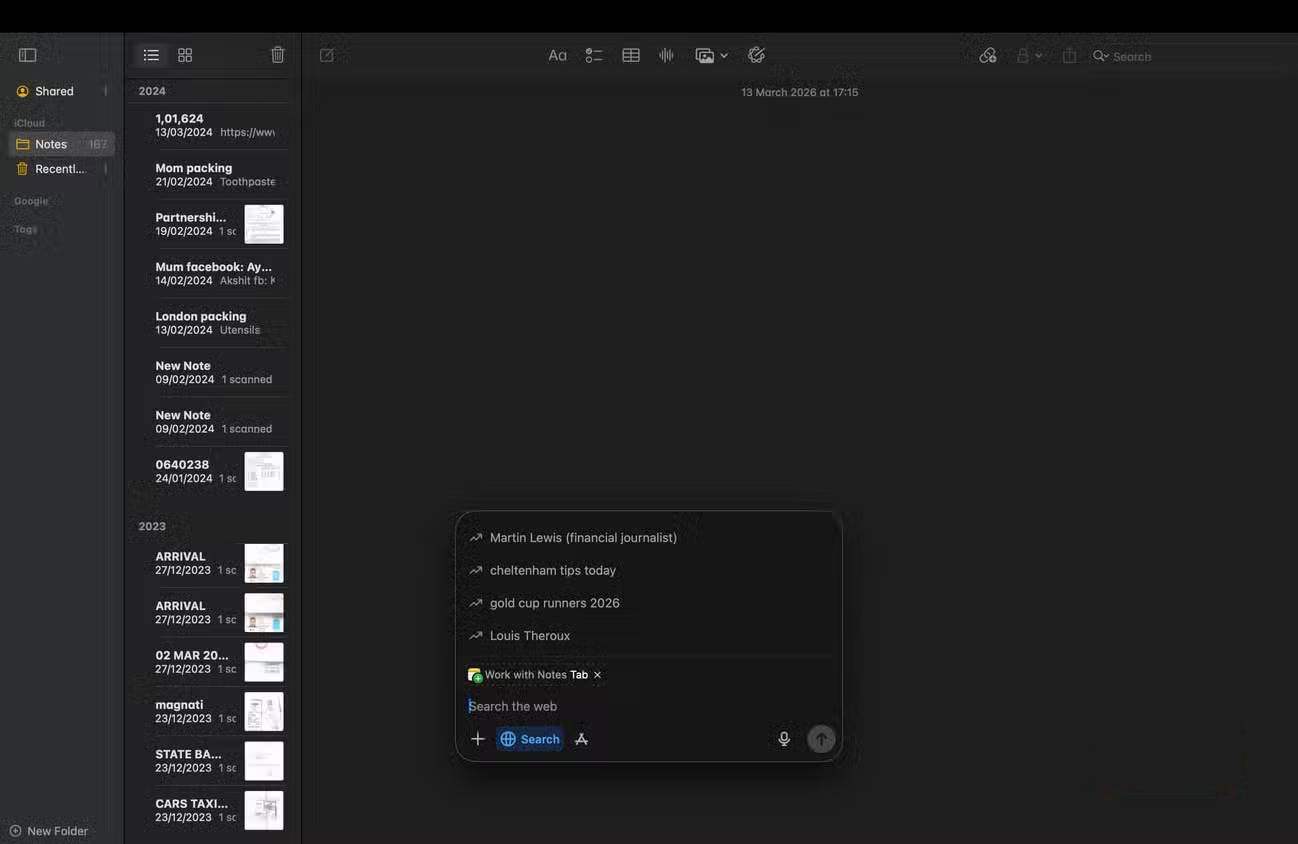
Task: Insert a checklist in the note
Action: pos(594,55)
